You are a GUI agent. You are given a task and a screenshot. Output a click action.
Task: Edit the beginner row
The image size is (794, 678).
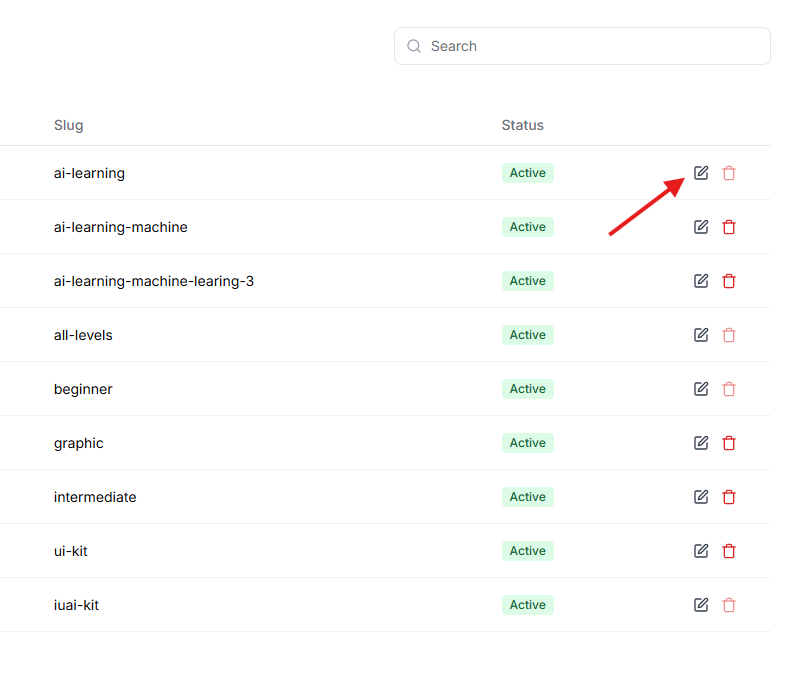(x=701, y=389)
